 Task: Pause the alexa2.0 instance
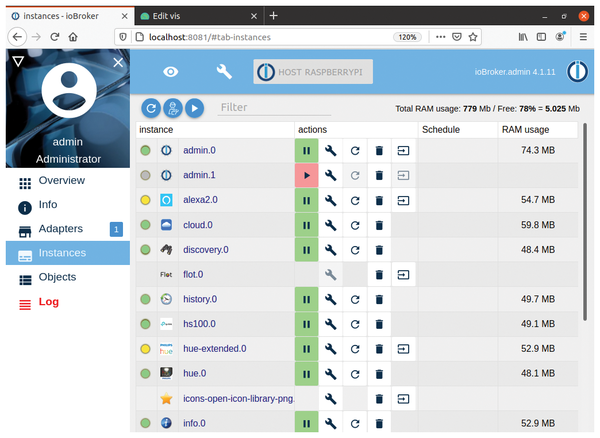(x=306, y=200)
